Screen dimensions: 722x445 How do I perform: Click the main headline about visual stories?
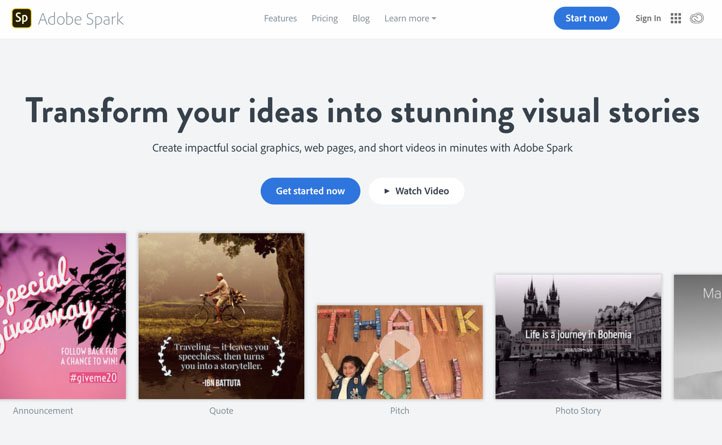(x=362, y=113)
